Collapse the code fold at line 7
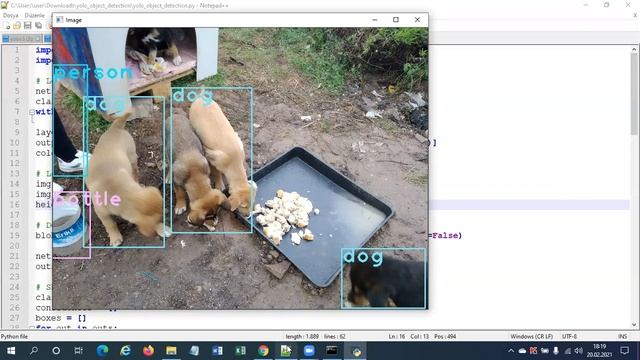640x360 pixels. pos(32,112)
